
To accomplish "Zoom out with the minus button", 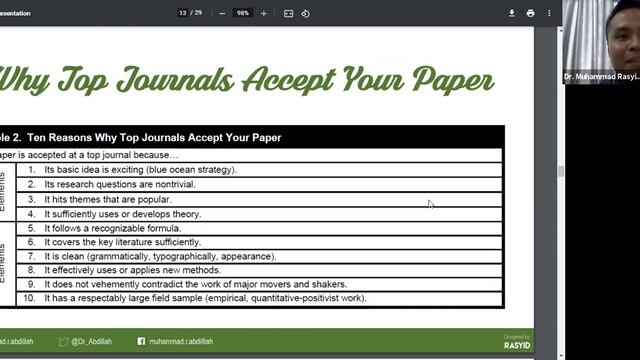I will pos(222,13).
